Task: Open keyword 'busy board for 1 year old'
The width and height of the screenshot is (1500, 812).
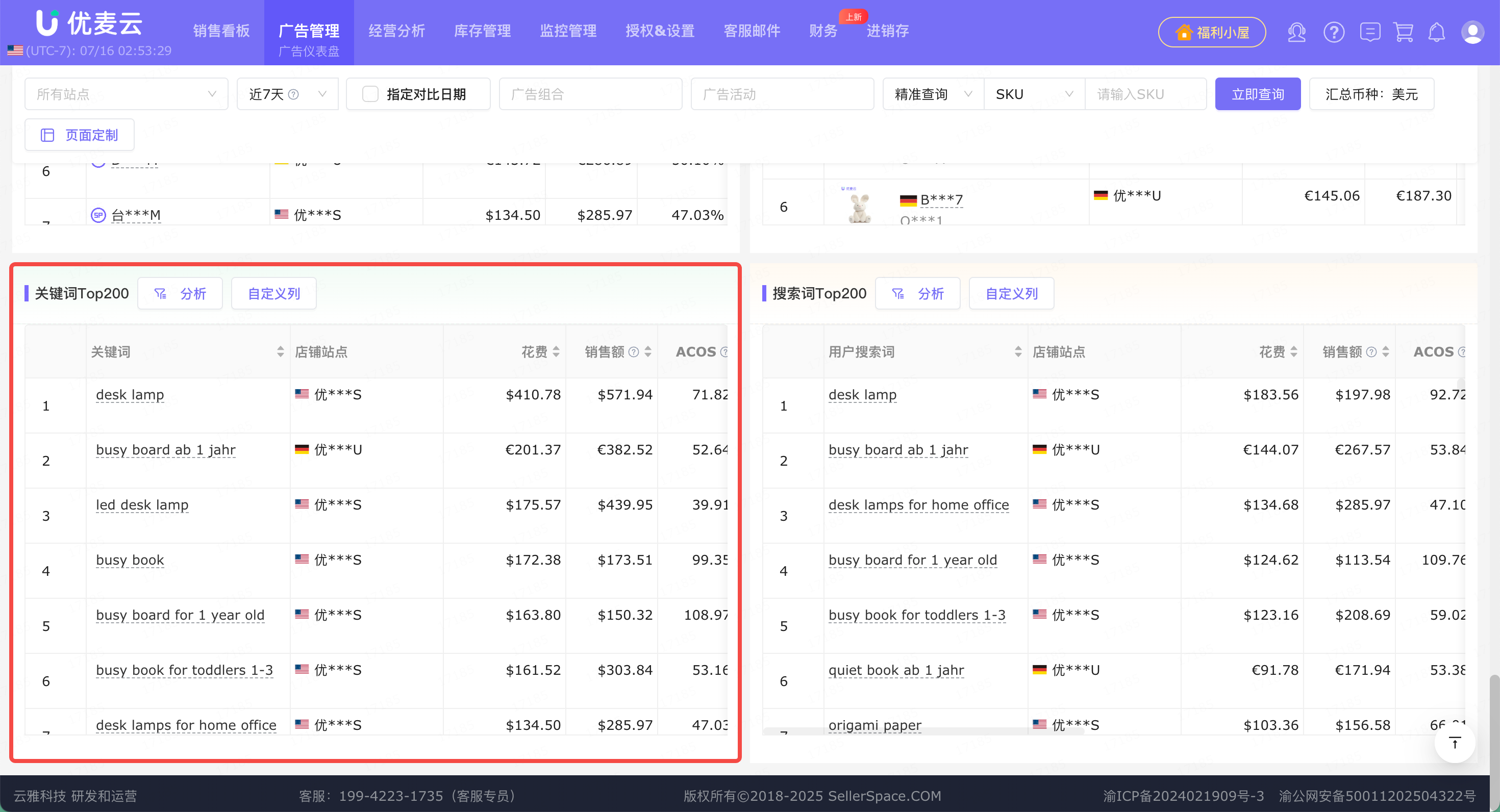Action: 180,615
